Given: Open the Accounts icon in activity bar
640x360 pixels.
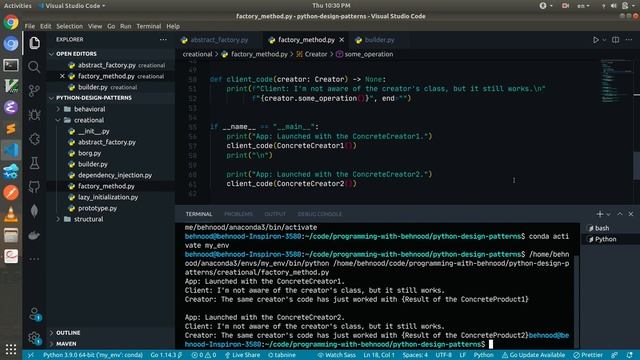Looking at the screenshot, I should (x=34, y=314).
